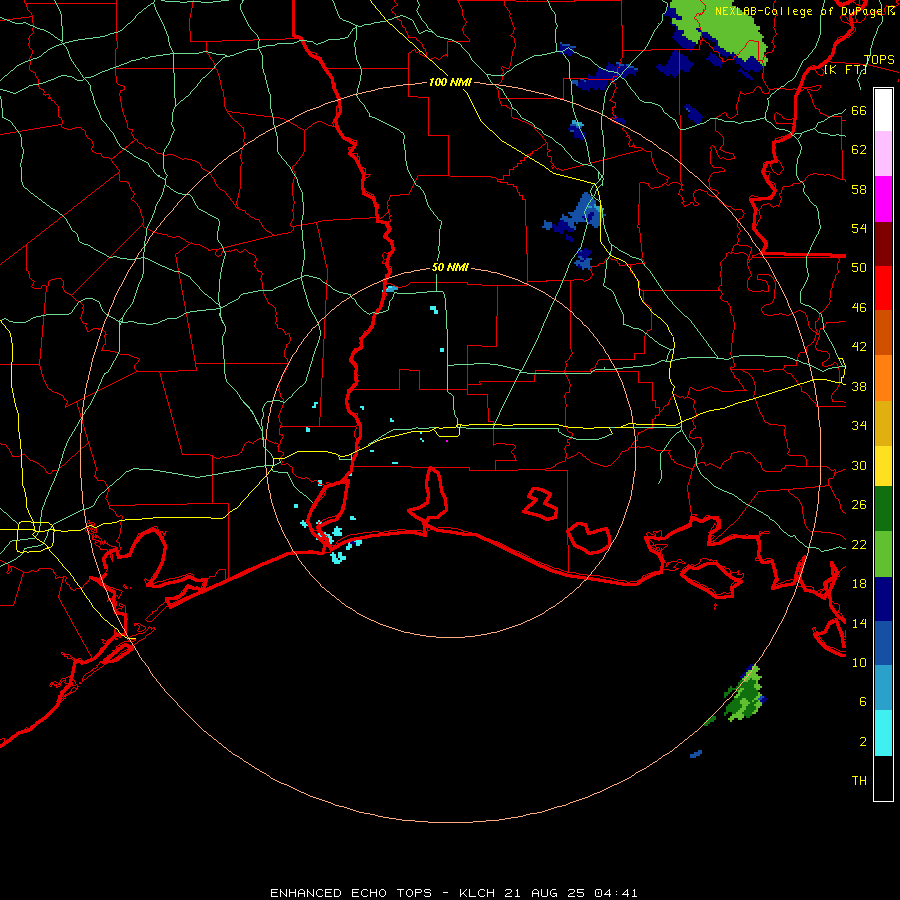Click the legend value 34
The image size is (900, 900).
pos(859,426)
